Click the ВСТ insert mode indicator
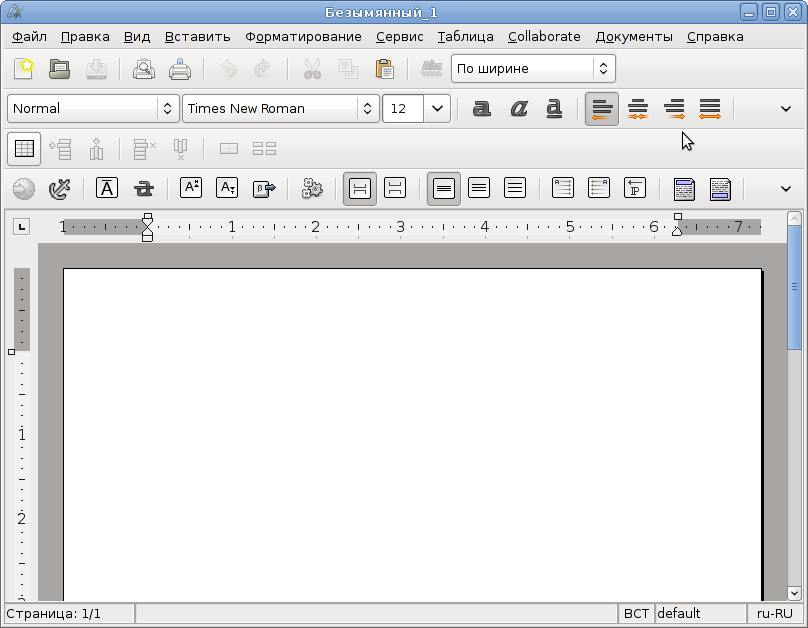Screen dimensions: 808x628 635,613
